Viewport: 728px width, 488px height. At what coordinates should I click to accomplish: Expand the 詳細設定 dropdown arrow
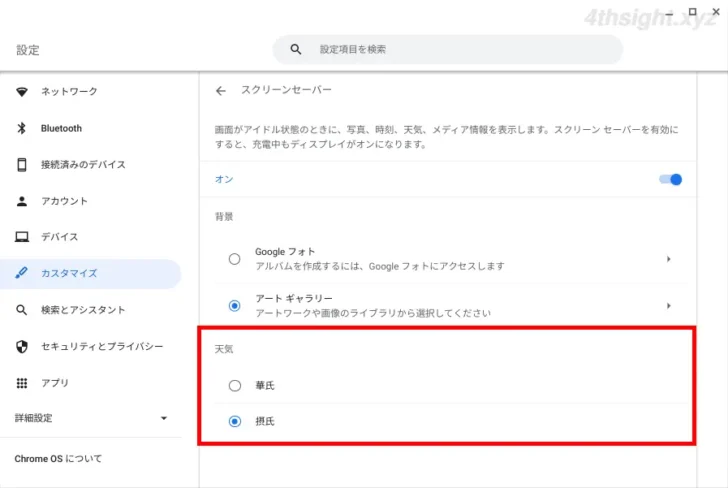(164, 418)
